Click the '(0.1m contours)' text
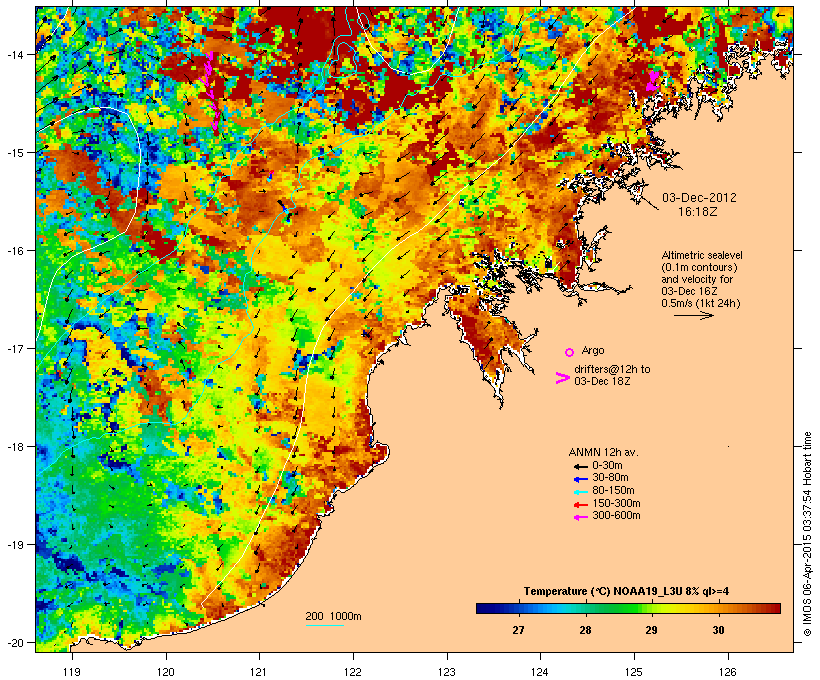Viewport: 820px width, 680px height. [x=699, y=267]
